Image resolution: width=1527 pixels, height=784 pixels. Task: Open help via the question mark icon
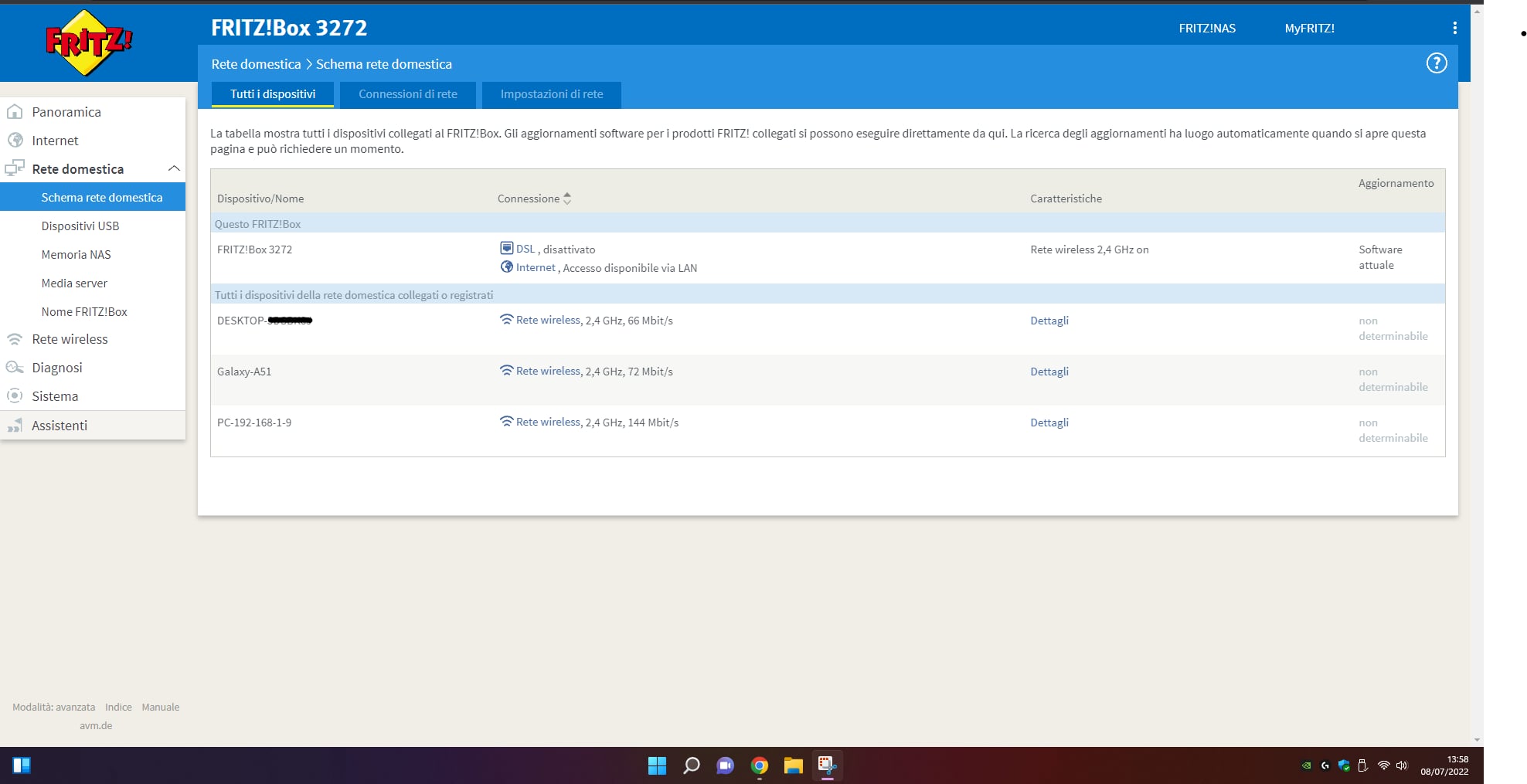[x=1436, y=63]
